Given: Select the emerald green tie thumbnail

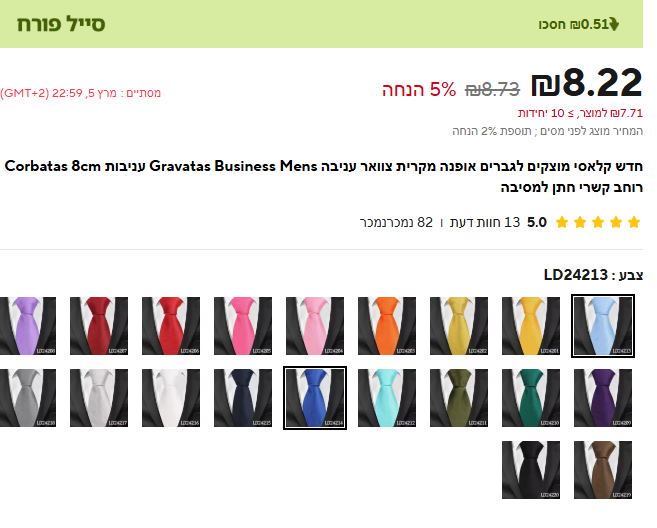Looking at the screenshot, I should (x=531, y=398).
